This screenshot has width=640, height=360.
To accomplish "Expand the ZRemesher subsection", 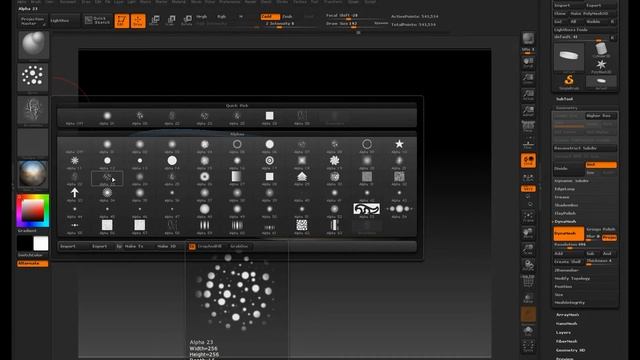I will click(566, 270).
